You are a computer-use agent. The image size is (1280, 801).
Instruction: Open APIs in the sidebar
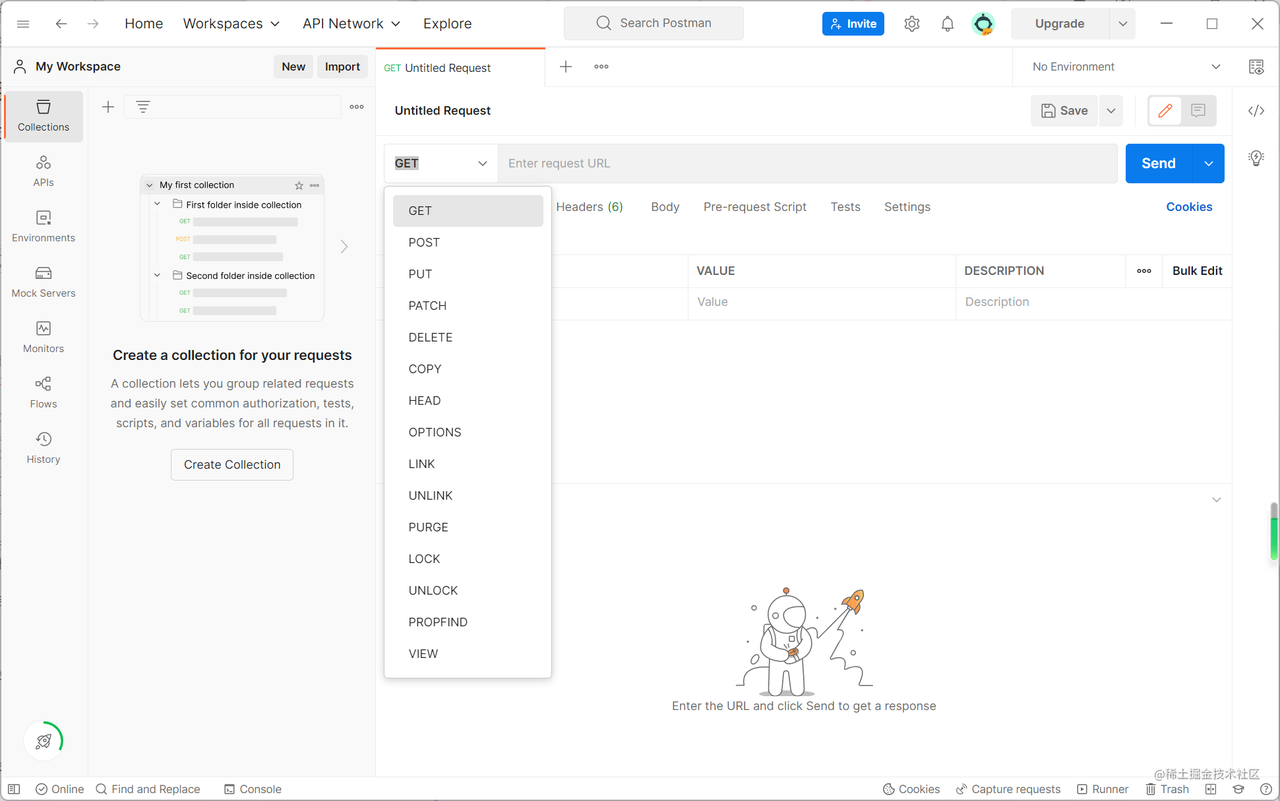tap(44, 171)
